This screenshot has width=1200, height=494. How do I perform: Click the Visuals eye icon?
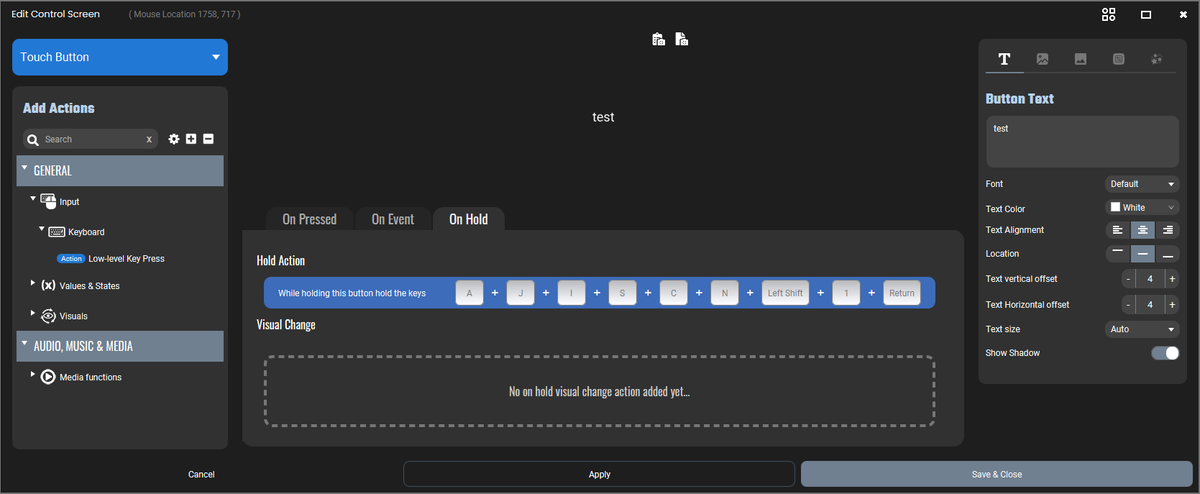[48, 315]
